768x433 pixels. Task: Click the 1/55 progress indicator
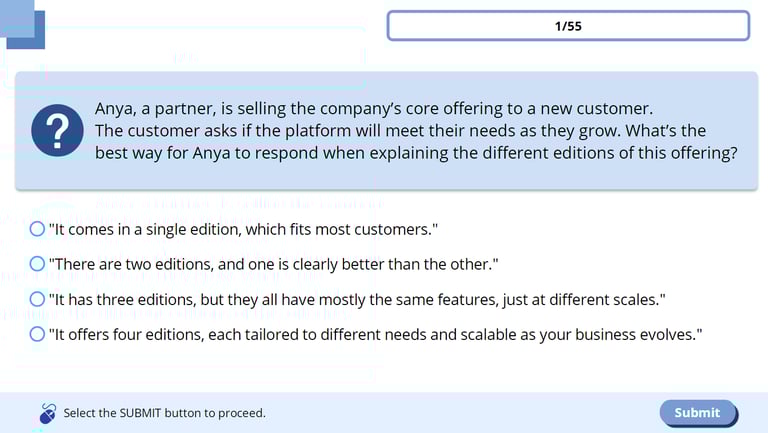click(568, 26)
